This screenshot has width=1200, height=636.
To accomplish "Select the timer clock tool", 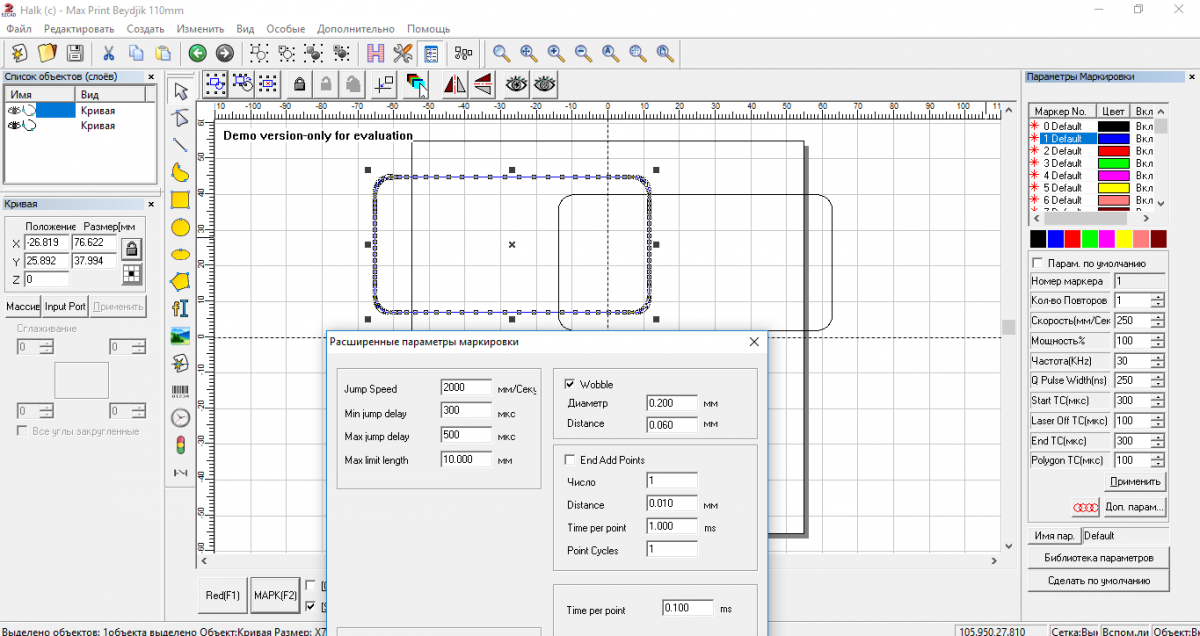I will point(180,418).
